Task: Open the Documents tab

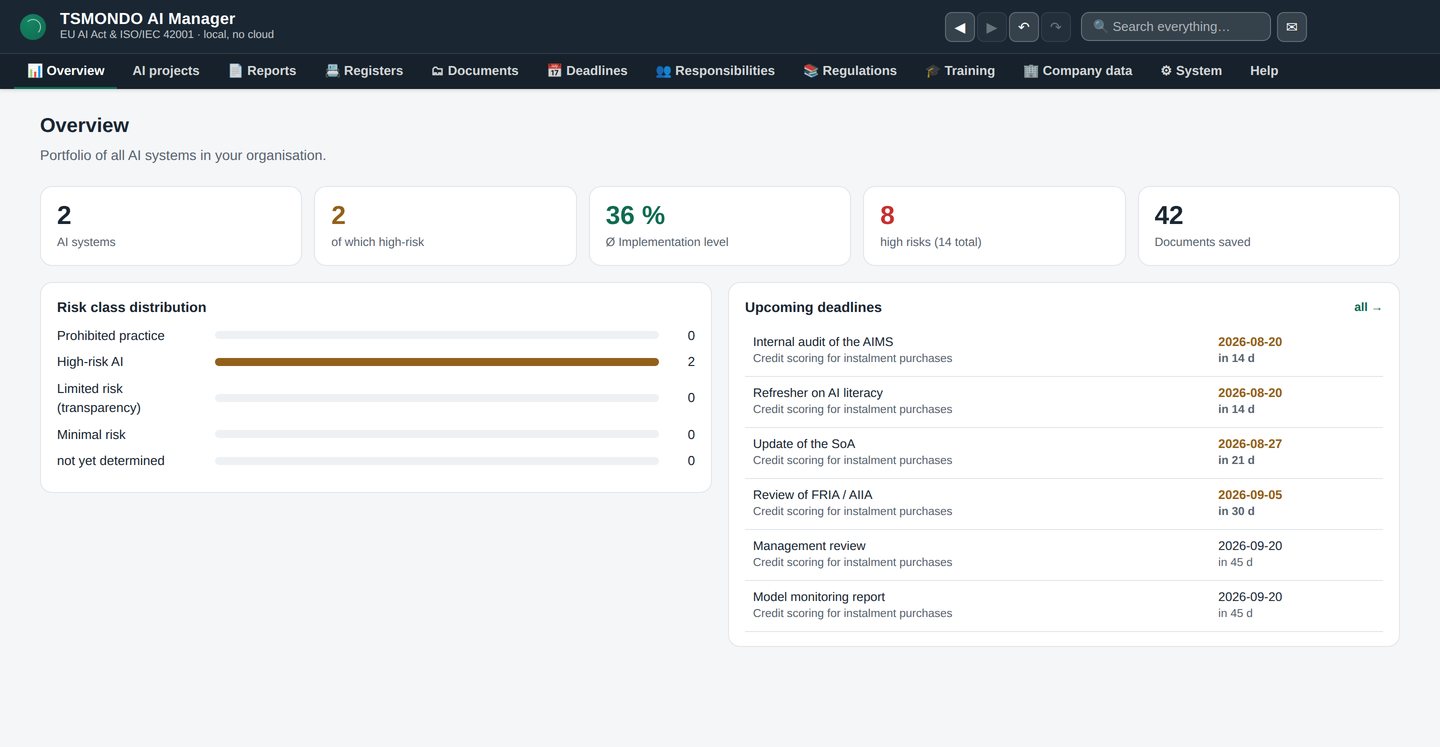Action: tap(475, 71)
